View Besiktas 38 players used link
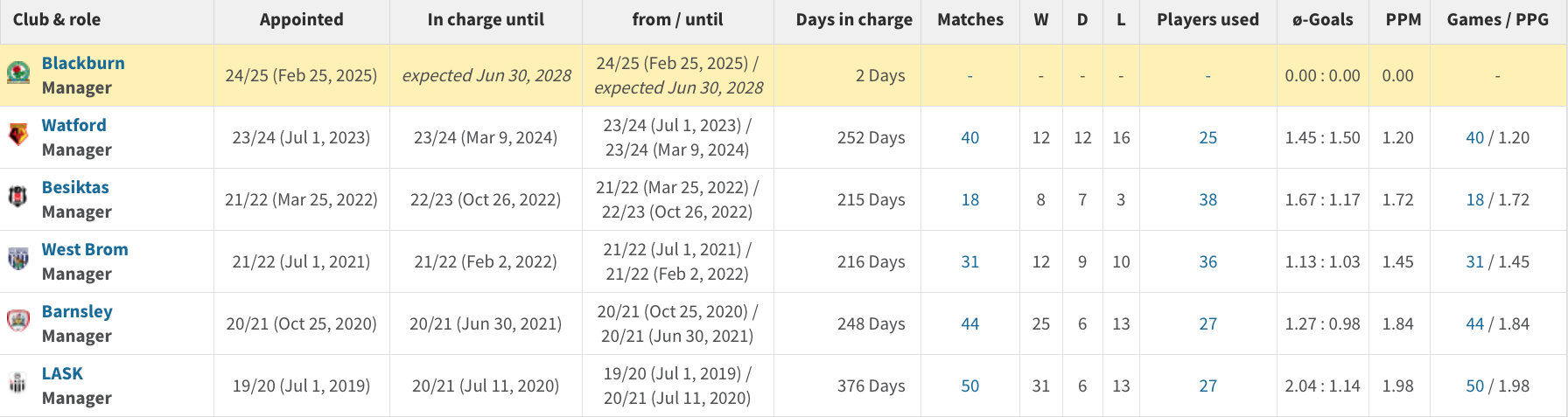1568x417 pixels. [1208, 199]
